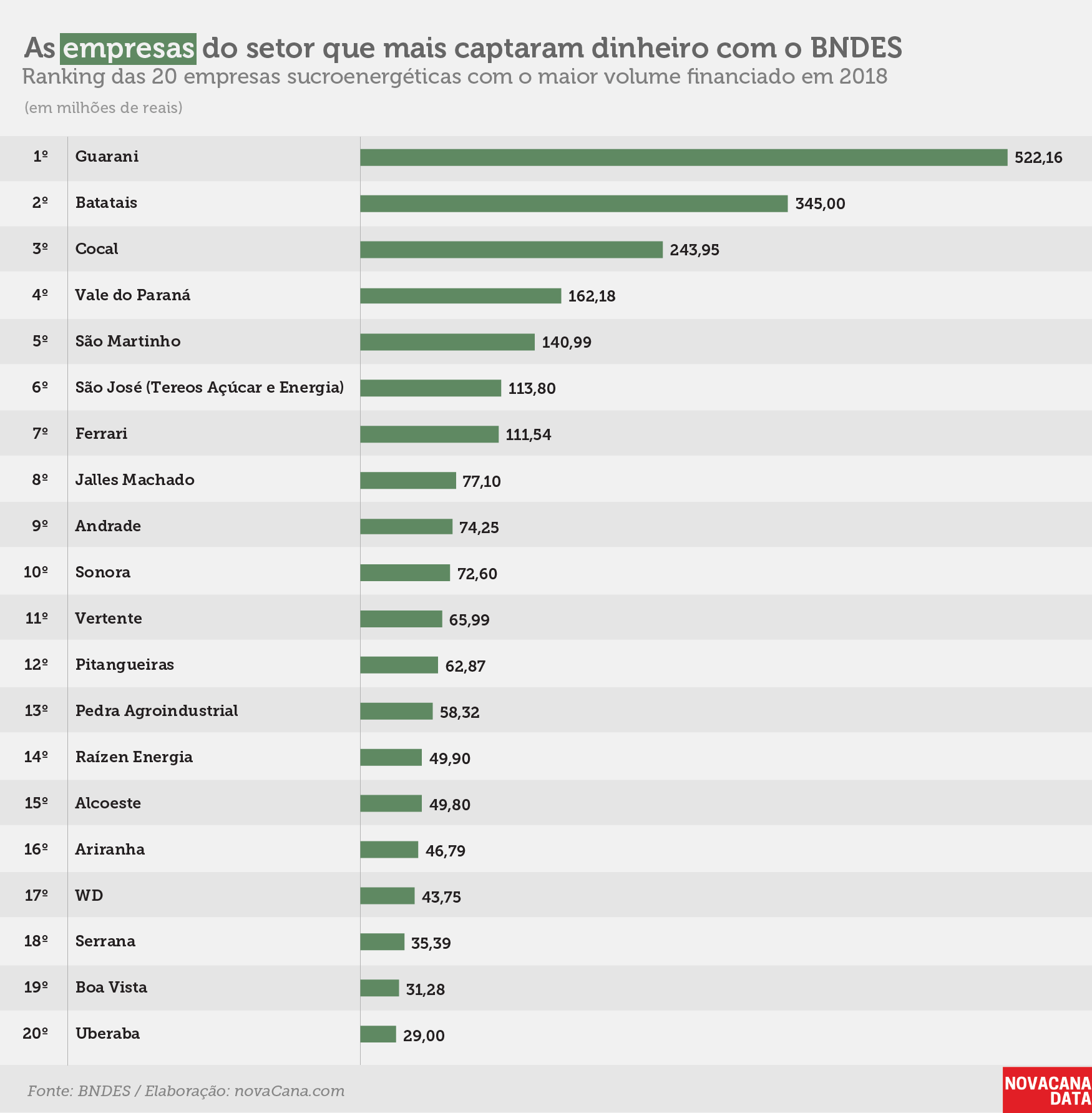Select the company name "Ariranha"
The height and width of the screenshot is (1113, 1092).
(x=110, y=850)
